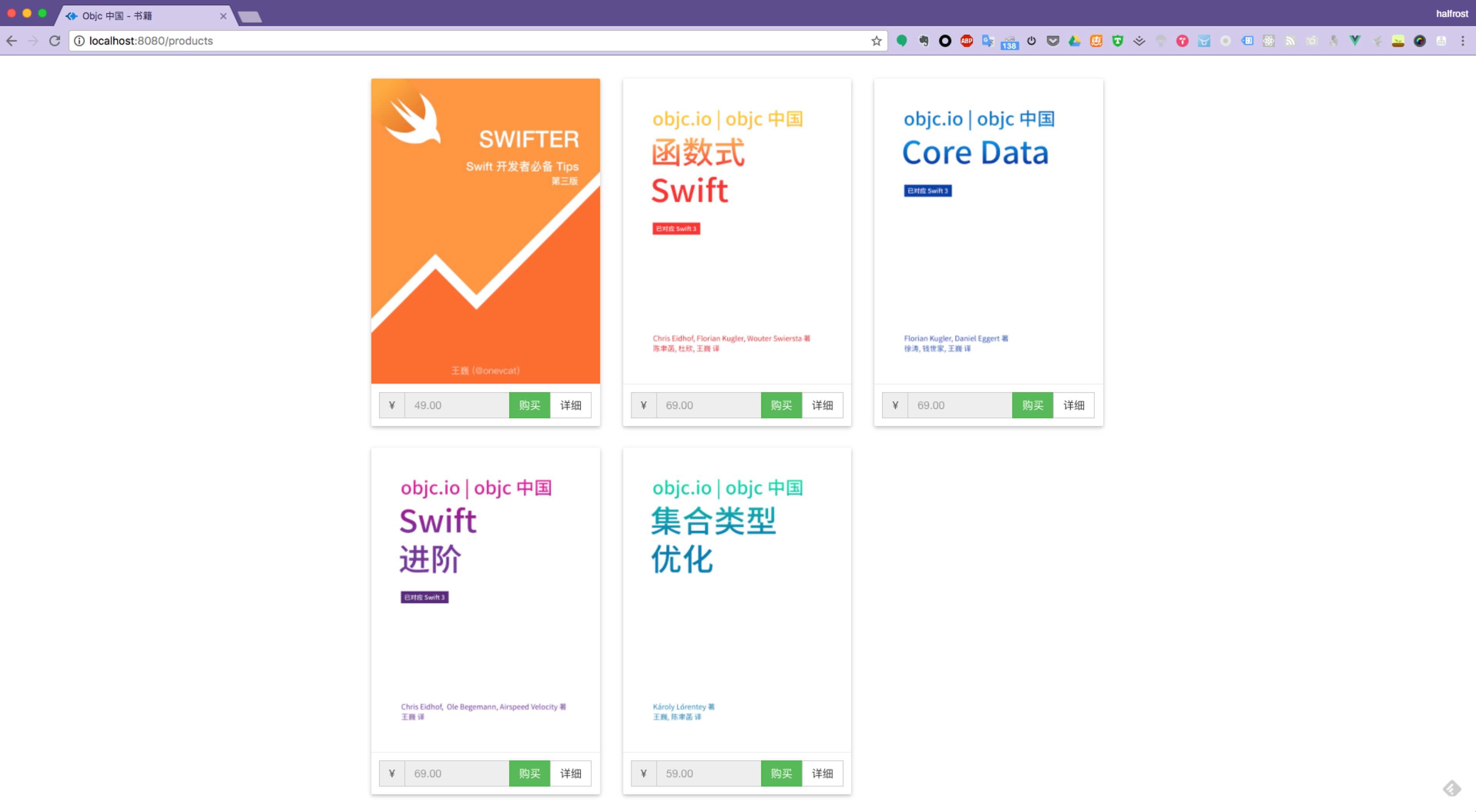Click the React devtools extension icon

(x=1268, y=41)
